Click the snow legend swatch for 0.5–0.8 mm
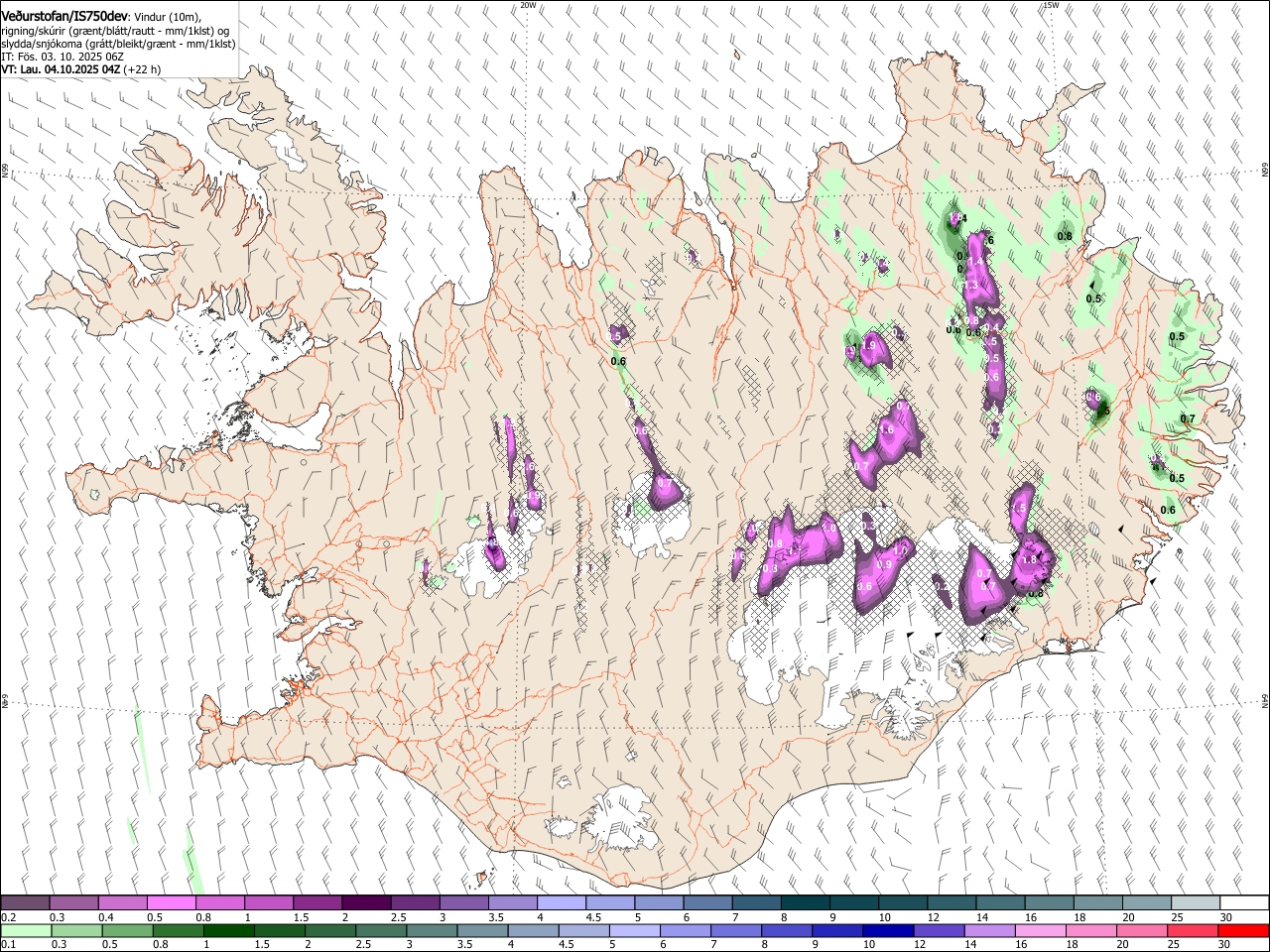1270x952 pixels. [172, 903]
